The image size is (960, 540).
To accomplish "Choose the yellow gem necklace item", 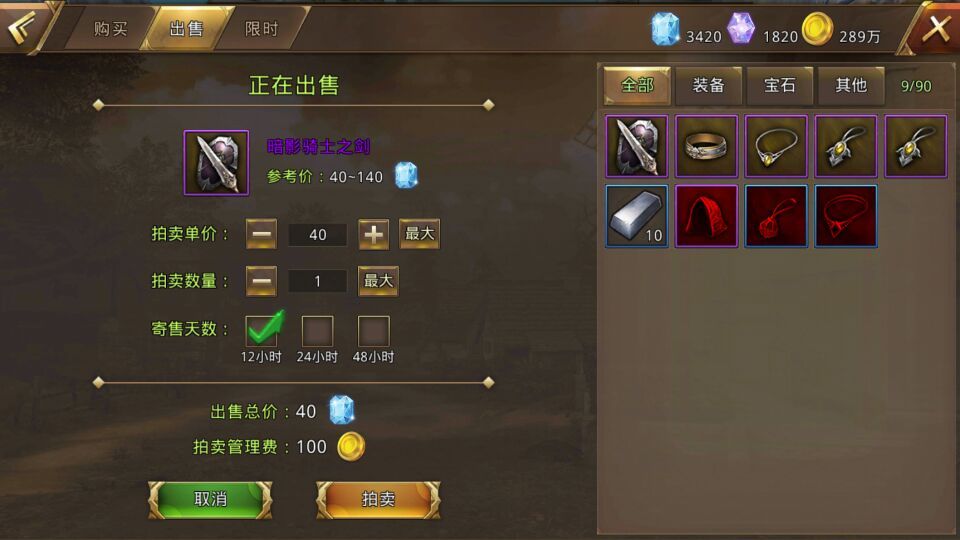I will (776, 146).
